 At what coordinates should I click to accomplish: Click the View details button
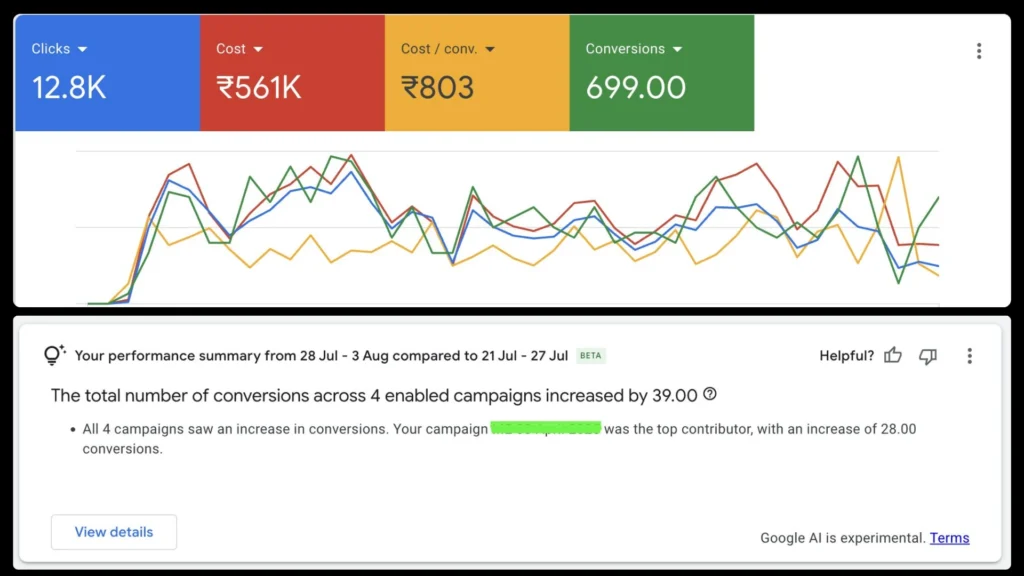[114, 532]
